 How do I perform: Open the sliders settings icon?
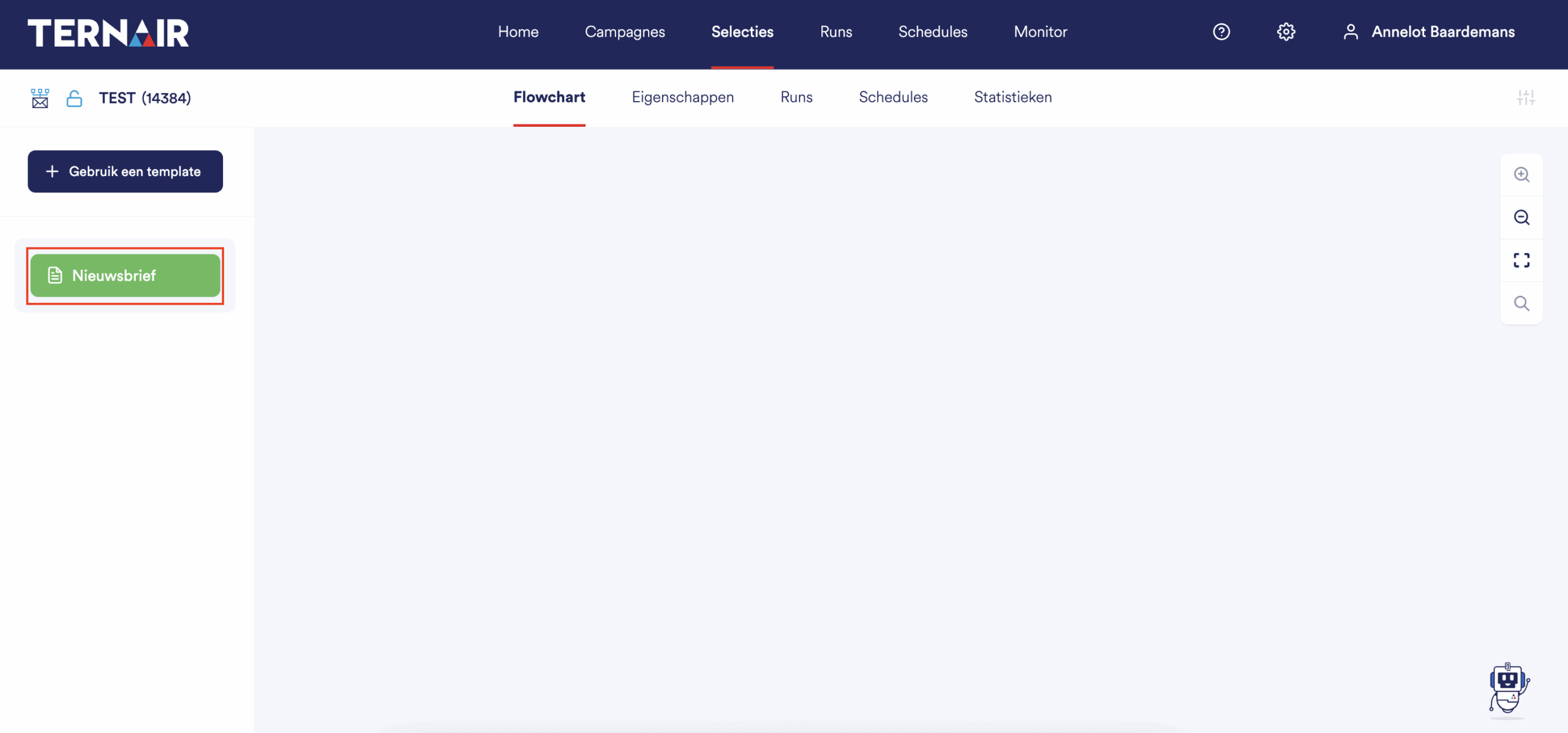tap(1526, 97)
